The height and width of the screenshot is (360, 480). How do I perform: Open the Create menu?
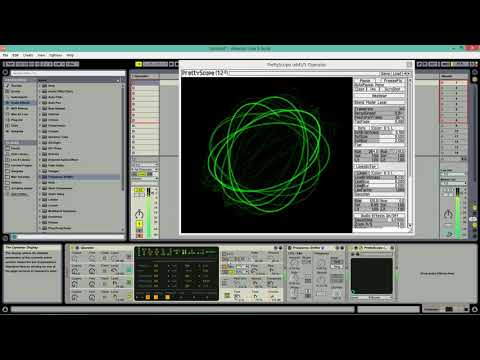[x=28, y=55]
